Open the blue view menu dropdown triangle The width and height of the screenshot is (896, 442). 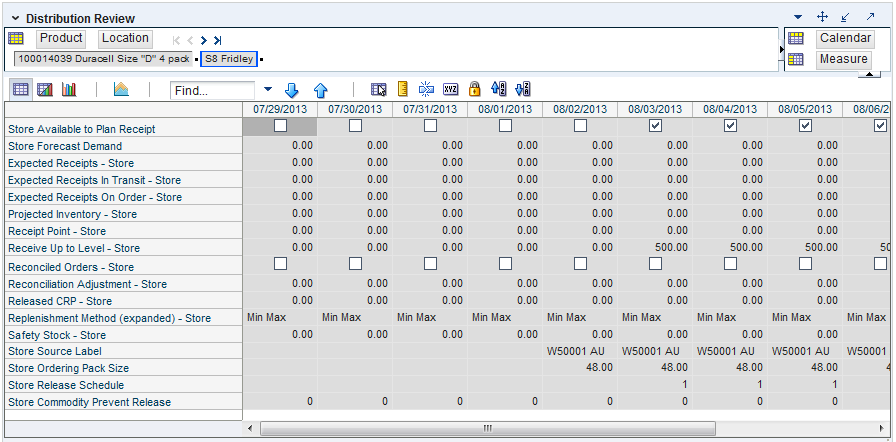click(798, 17)
